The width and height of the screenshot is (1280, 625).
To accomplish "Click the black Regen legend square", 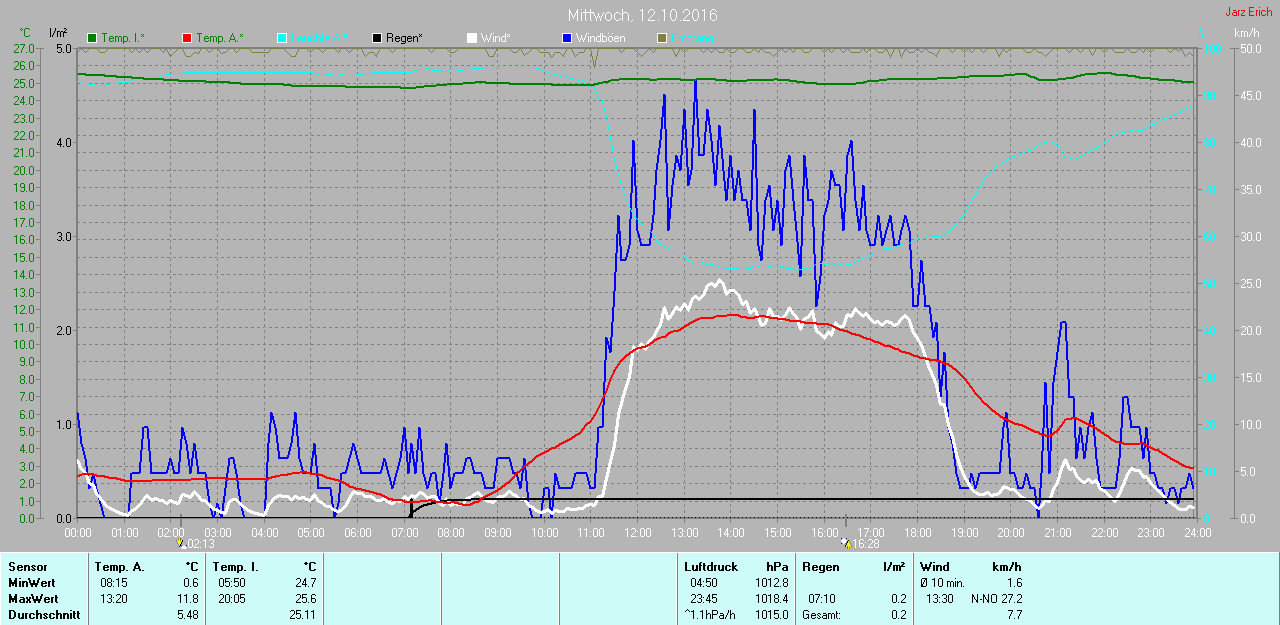I will [x=377, y=38].
